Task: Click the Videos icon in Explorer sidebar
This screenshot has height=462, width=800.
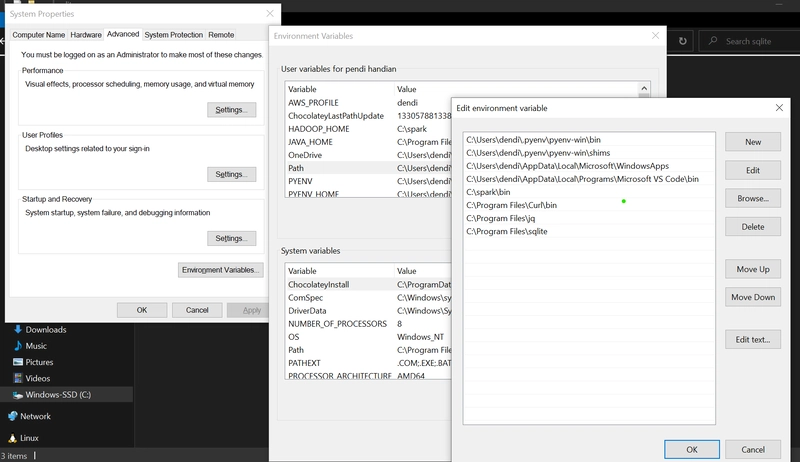Action: click(x=18, y=378)
